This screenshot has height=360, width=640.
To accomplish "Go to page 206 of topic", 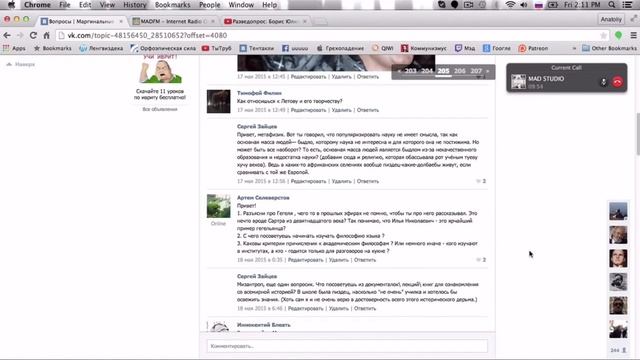I will 460,71.
